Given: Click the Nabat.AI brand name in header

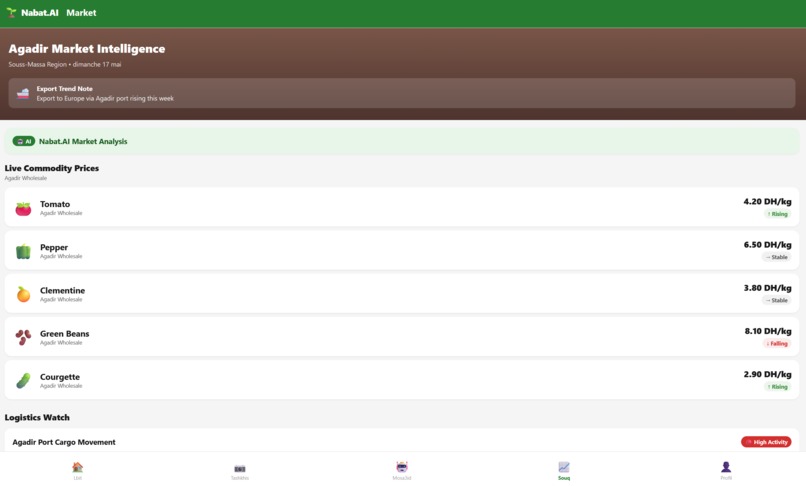Looking at the screenshot, I should (40, 13).
